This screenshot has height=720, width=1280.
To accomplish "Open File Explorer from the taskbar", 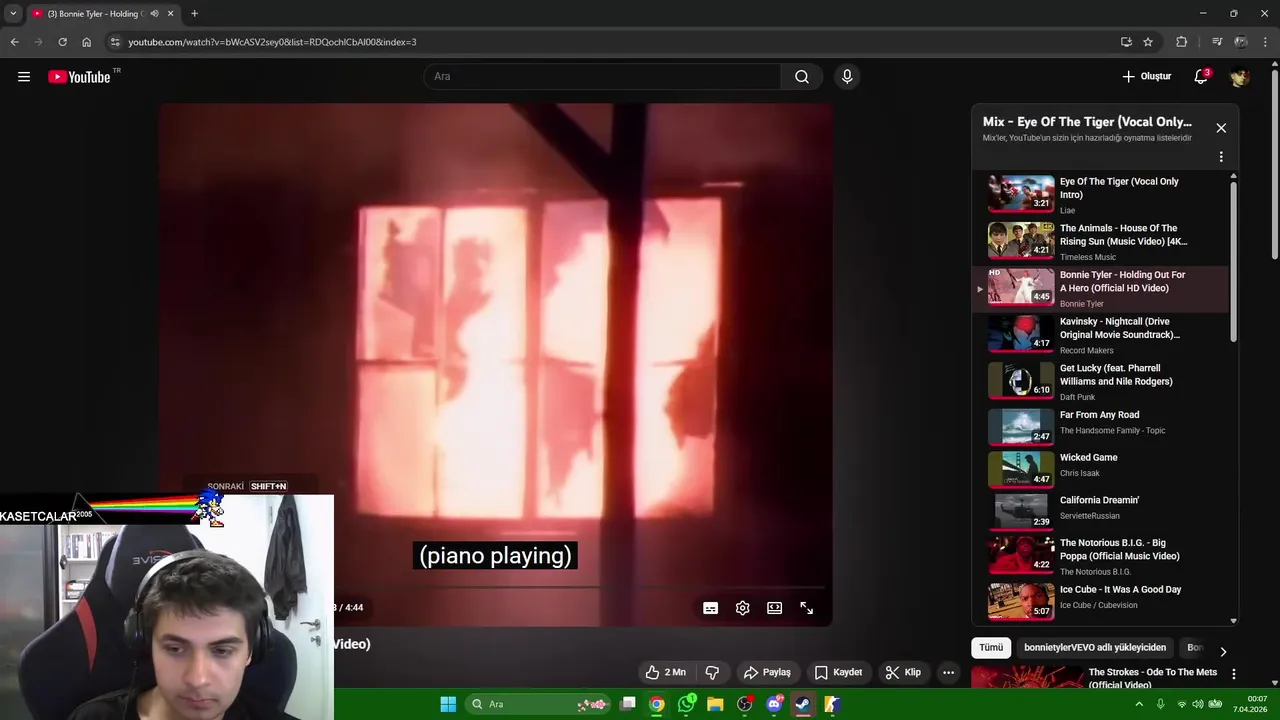I will (715, 704).
